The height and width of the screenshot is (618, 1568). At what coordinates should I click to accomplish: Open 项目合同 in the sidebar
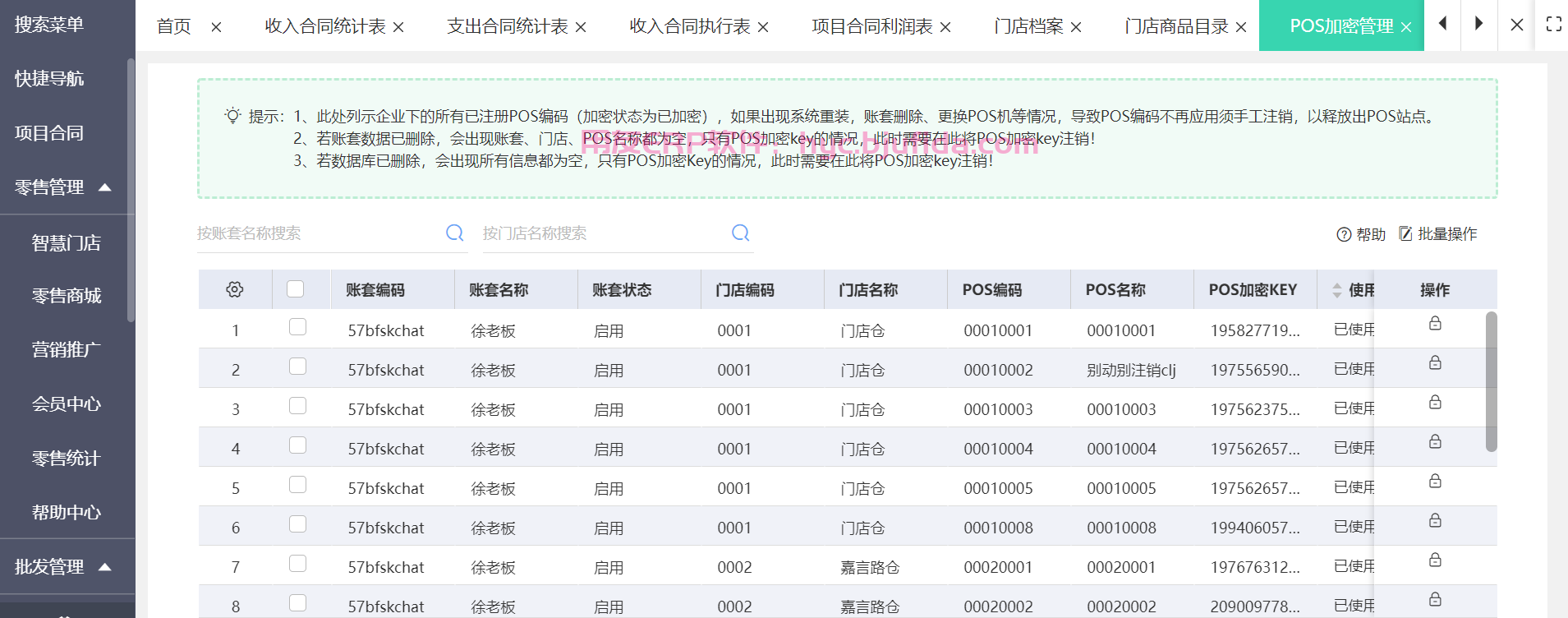[x=49, y=133]
